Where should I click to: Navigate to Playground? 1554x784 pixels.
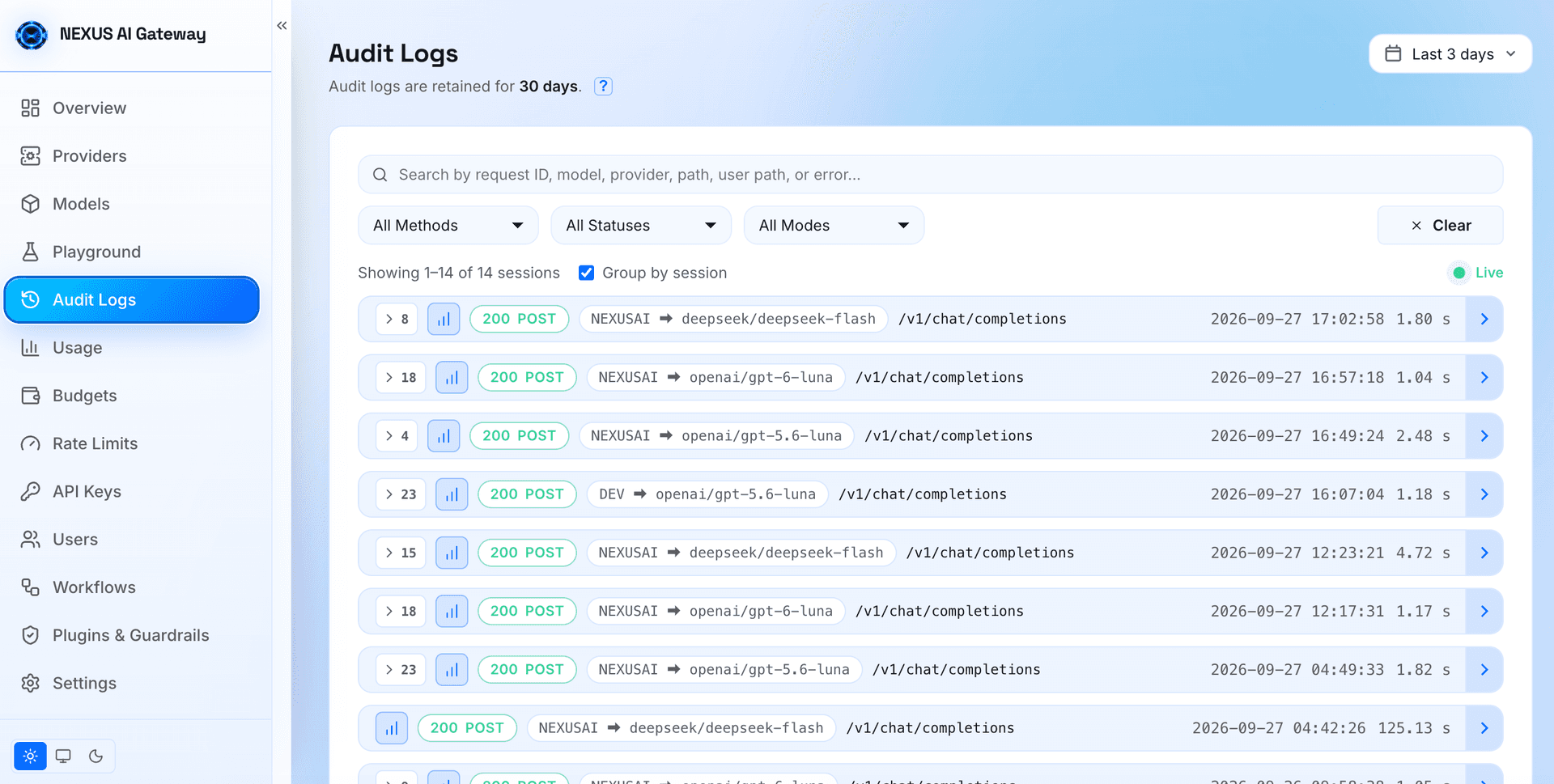coord(132,252)
